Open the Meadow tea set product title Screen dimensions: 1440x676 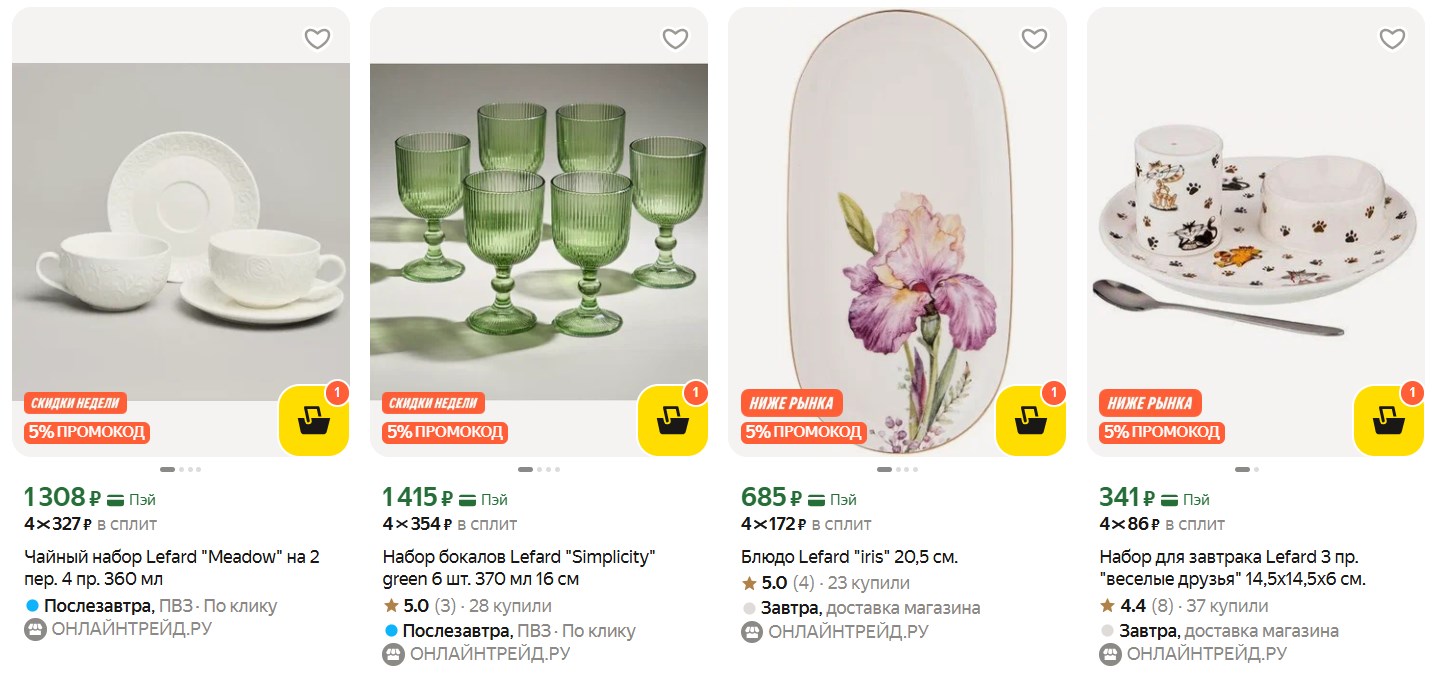tap(171, 568)
